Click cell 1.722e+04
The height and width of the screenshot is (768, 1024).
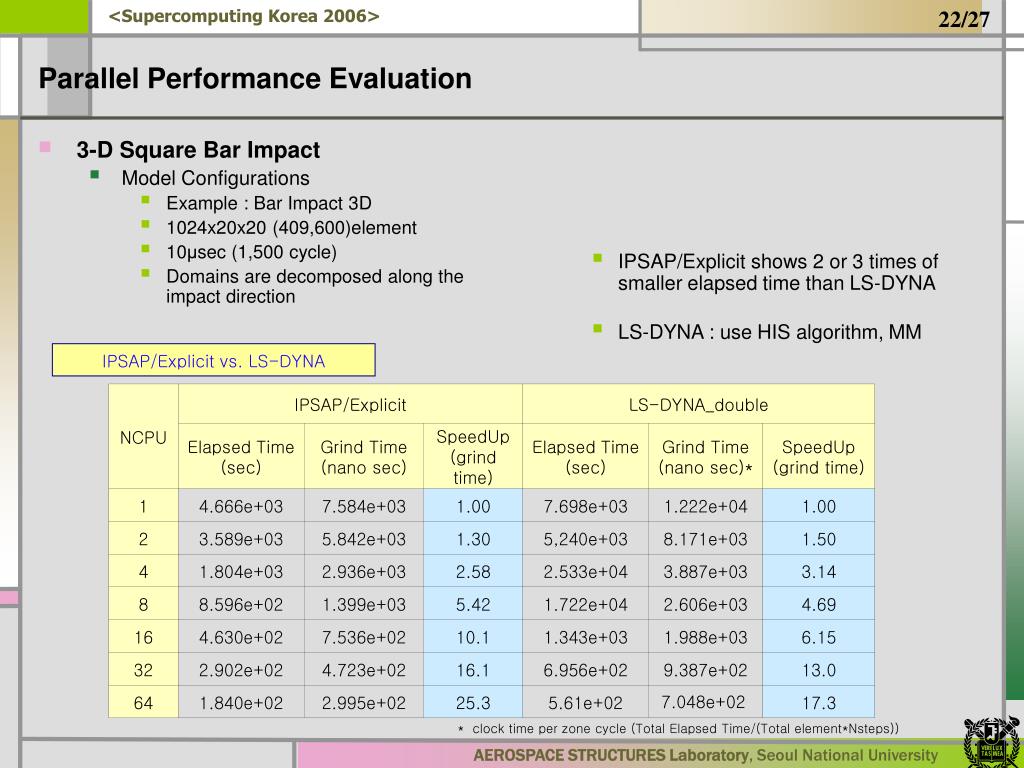(x=586, y=604)
